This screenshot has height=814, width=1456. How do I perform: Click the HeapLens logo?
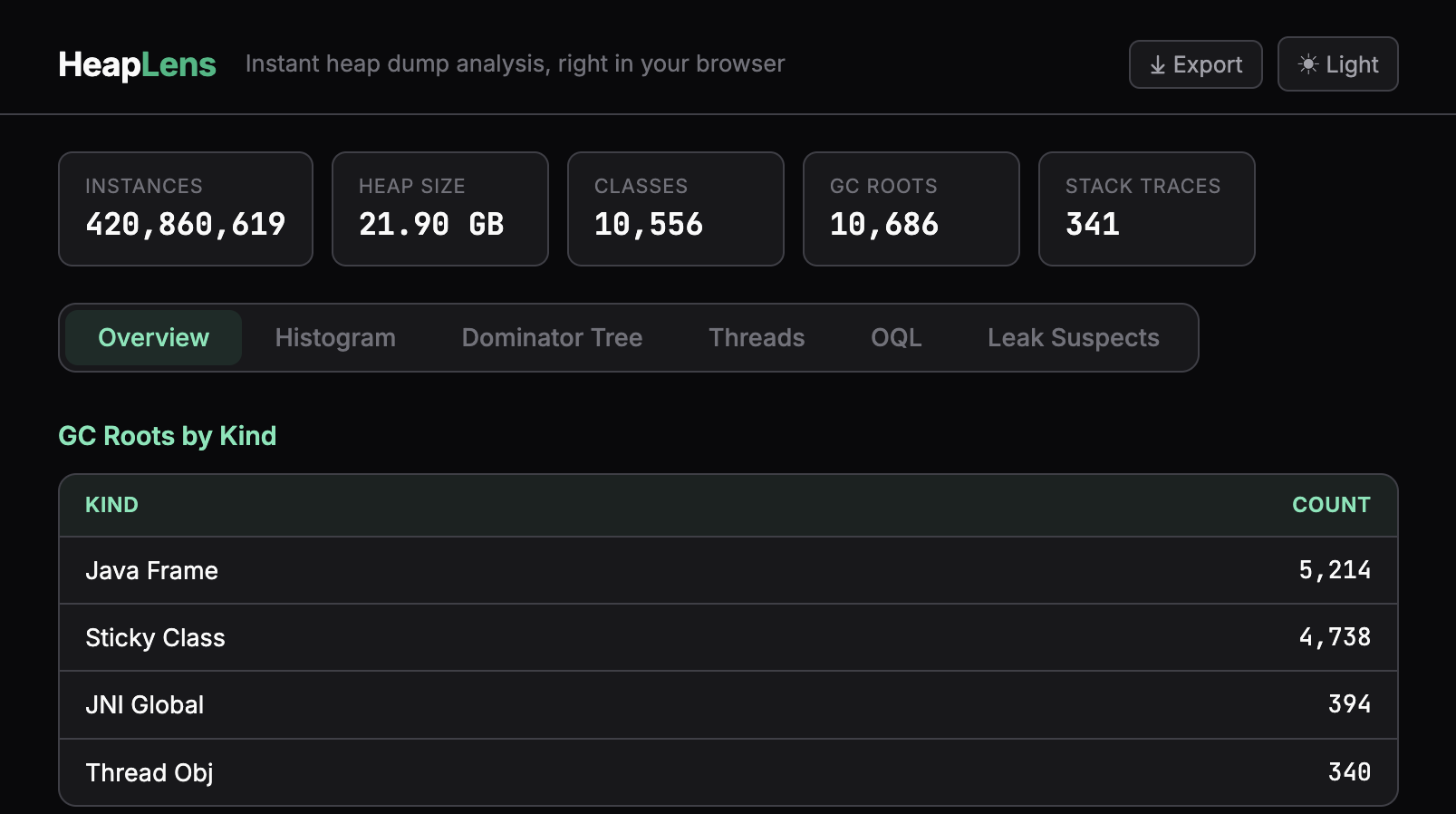pyautogui.click(x=137, y=64)
